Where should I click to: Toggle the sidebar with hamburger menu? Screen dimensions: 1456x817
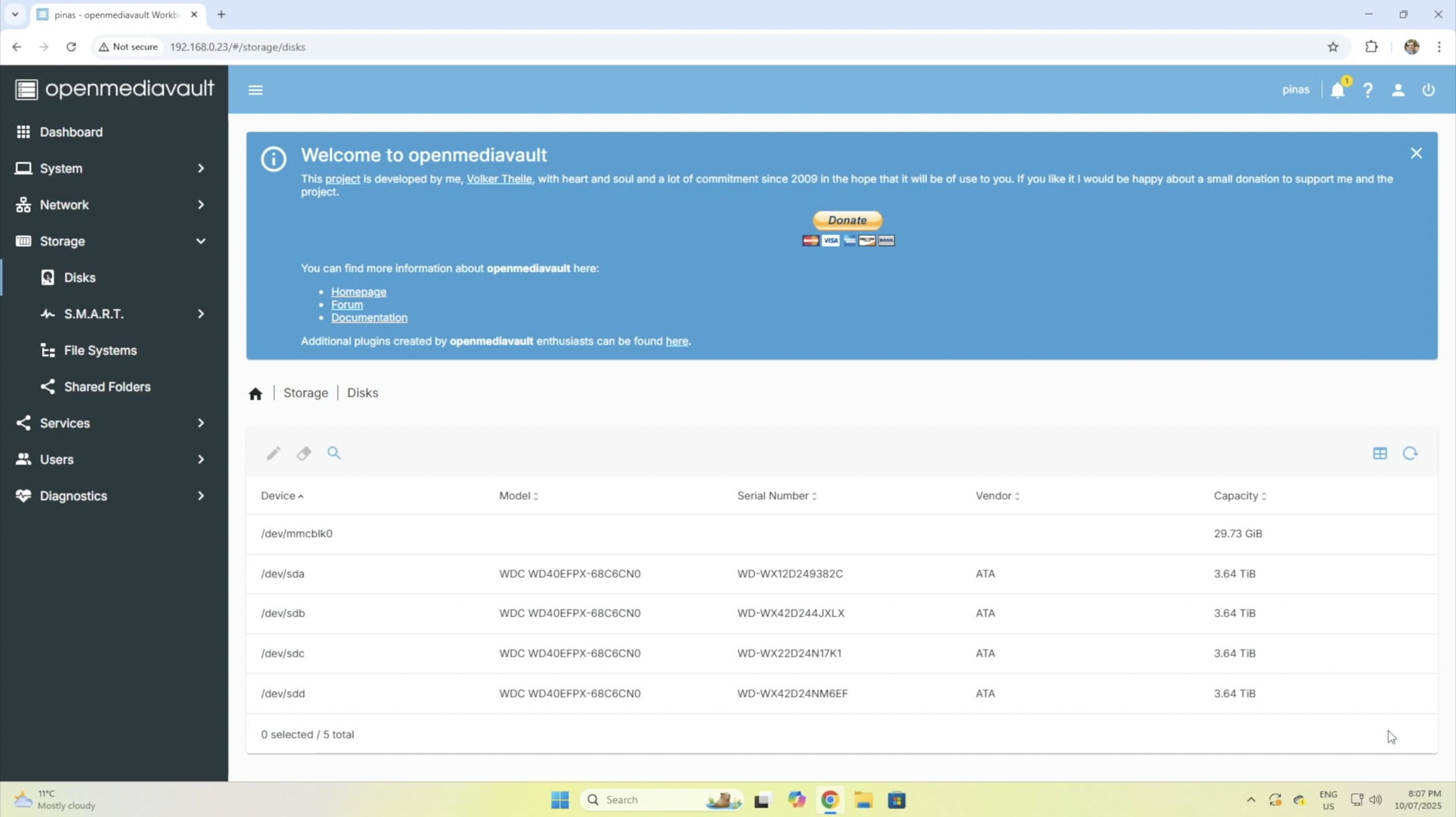pos(255,90)
